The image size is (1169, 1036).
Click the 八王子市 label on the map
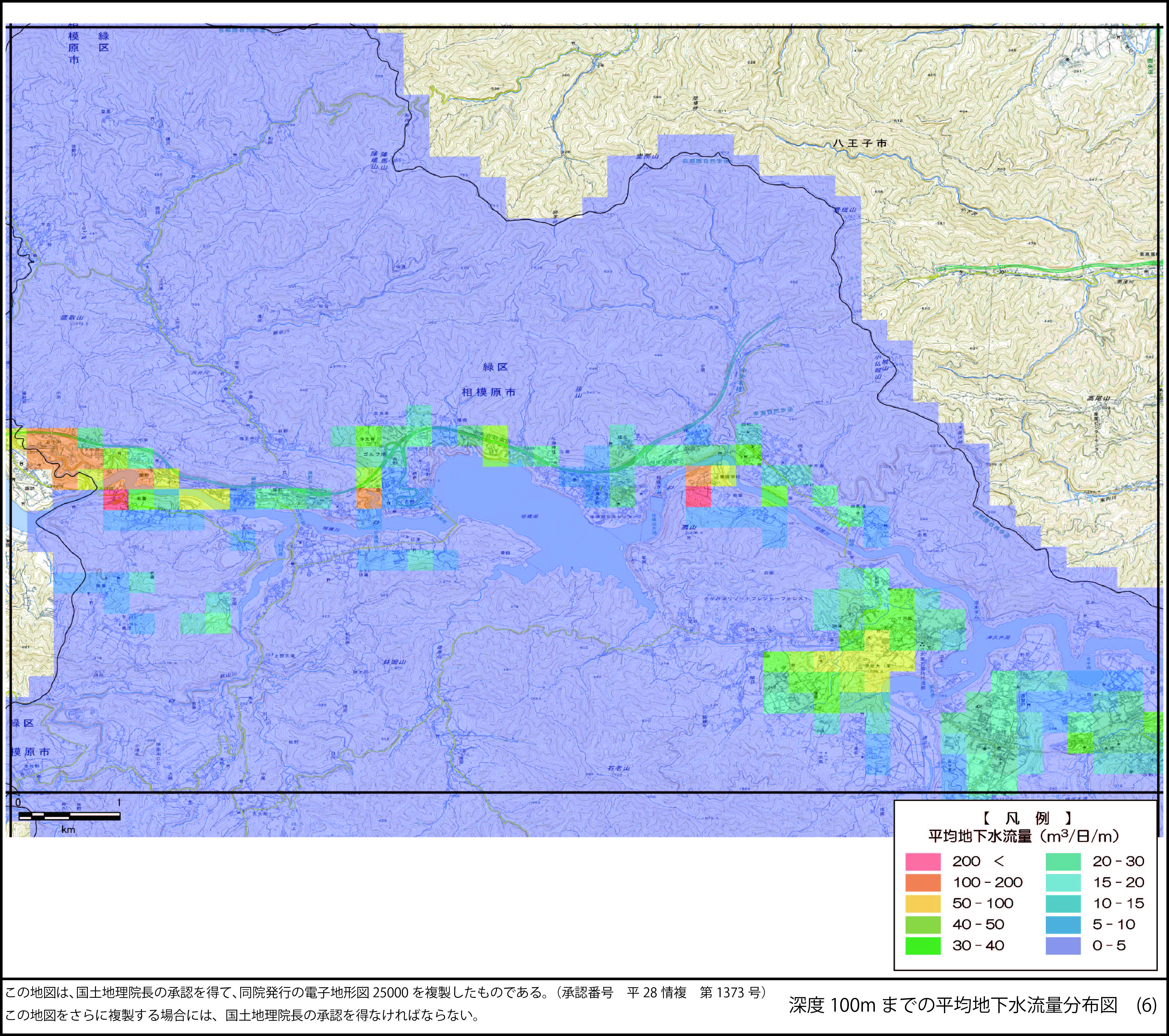tap(860, 143)
